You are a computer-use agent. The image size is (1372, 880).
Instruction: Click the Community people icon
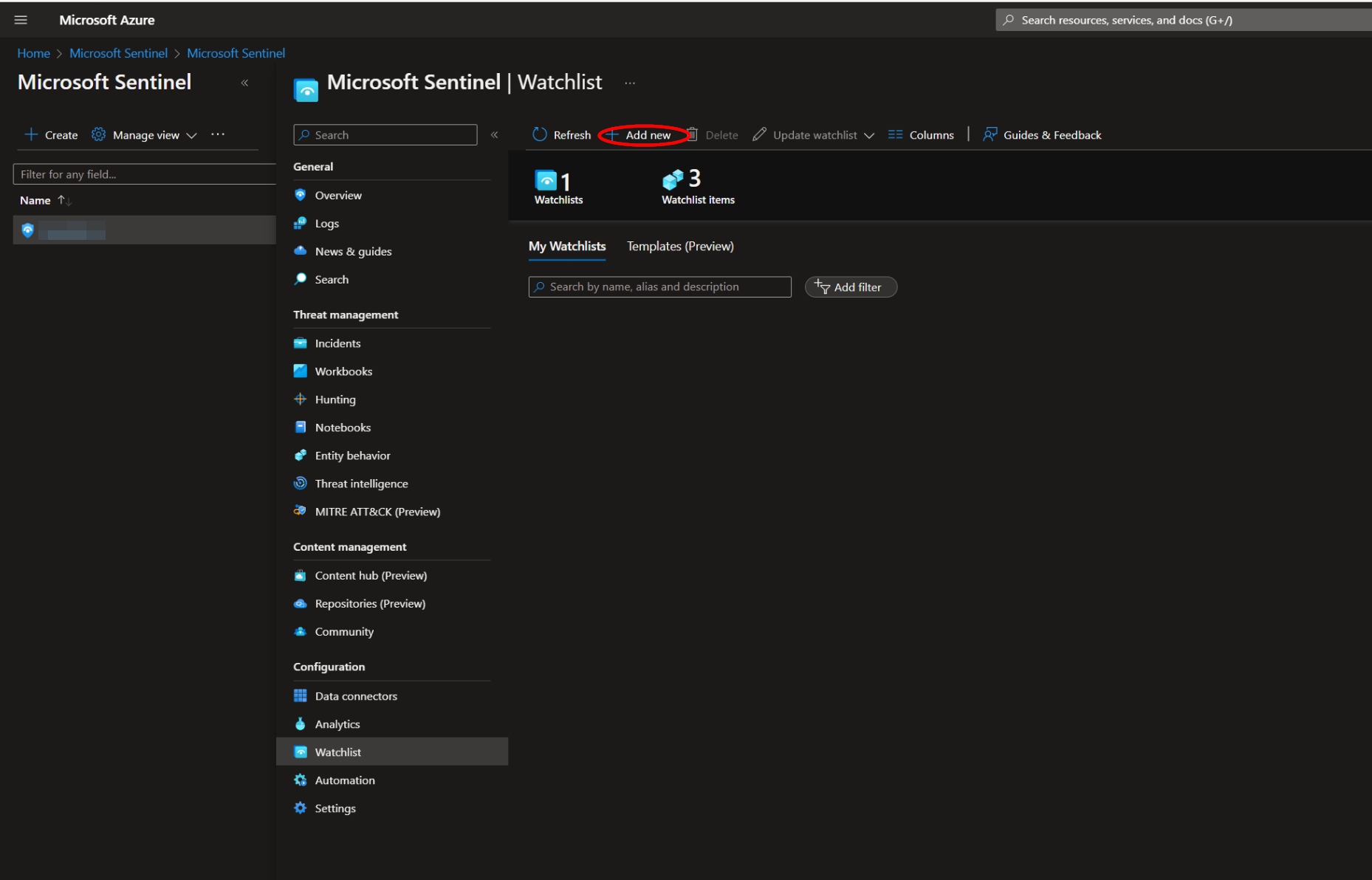click(x=300, y=631)
